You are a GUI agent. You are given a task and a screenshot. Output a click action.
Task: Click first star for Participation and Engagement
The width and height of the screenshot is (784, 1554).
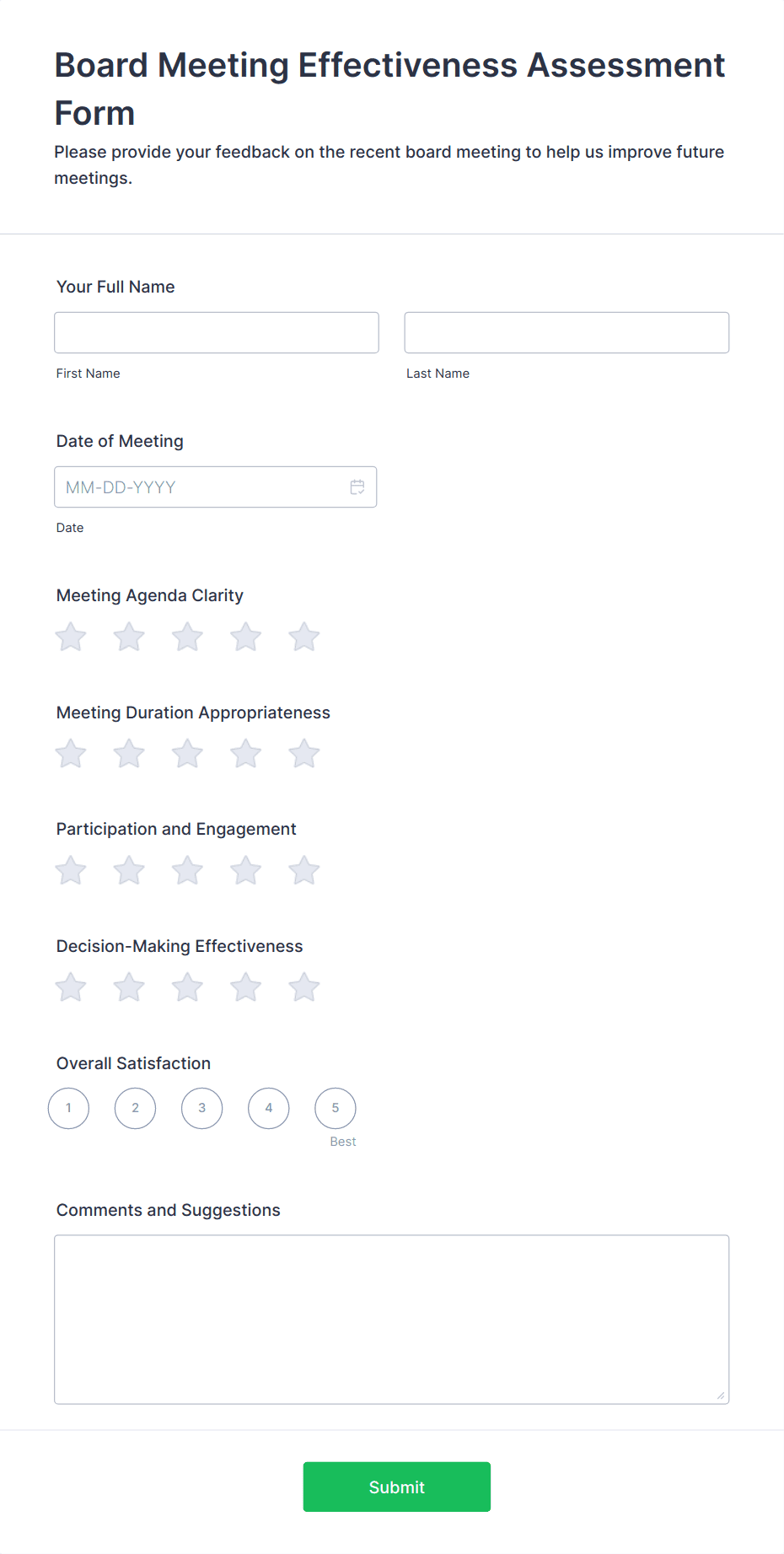[x=70, y=869]
